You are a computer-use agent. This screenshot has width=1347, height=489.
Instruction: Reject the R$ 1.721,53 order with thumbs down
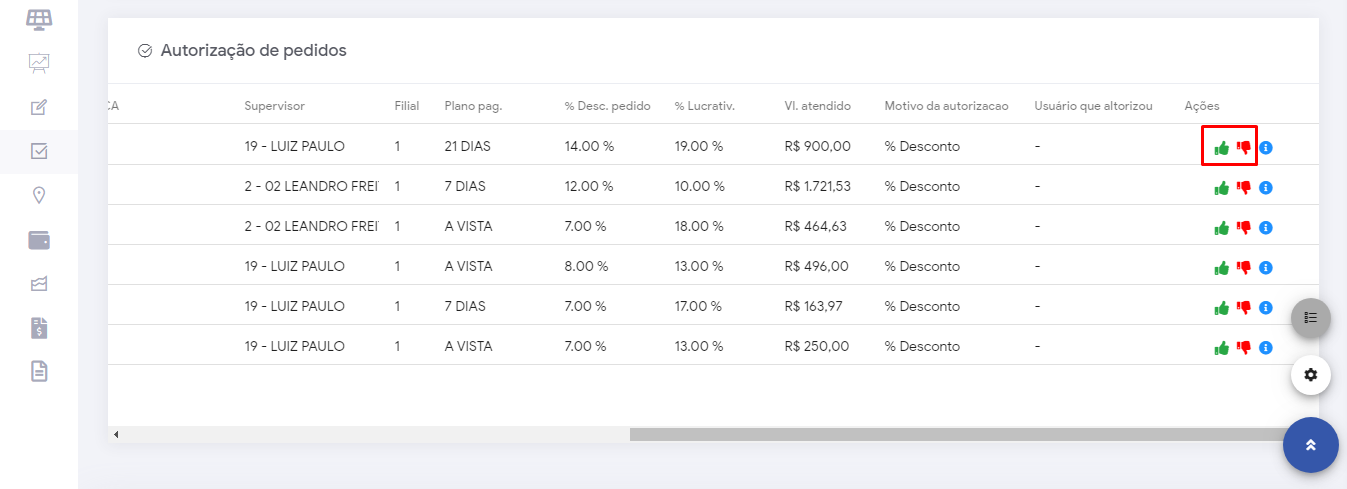coord(1244,188)
